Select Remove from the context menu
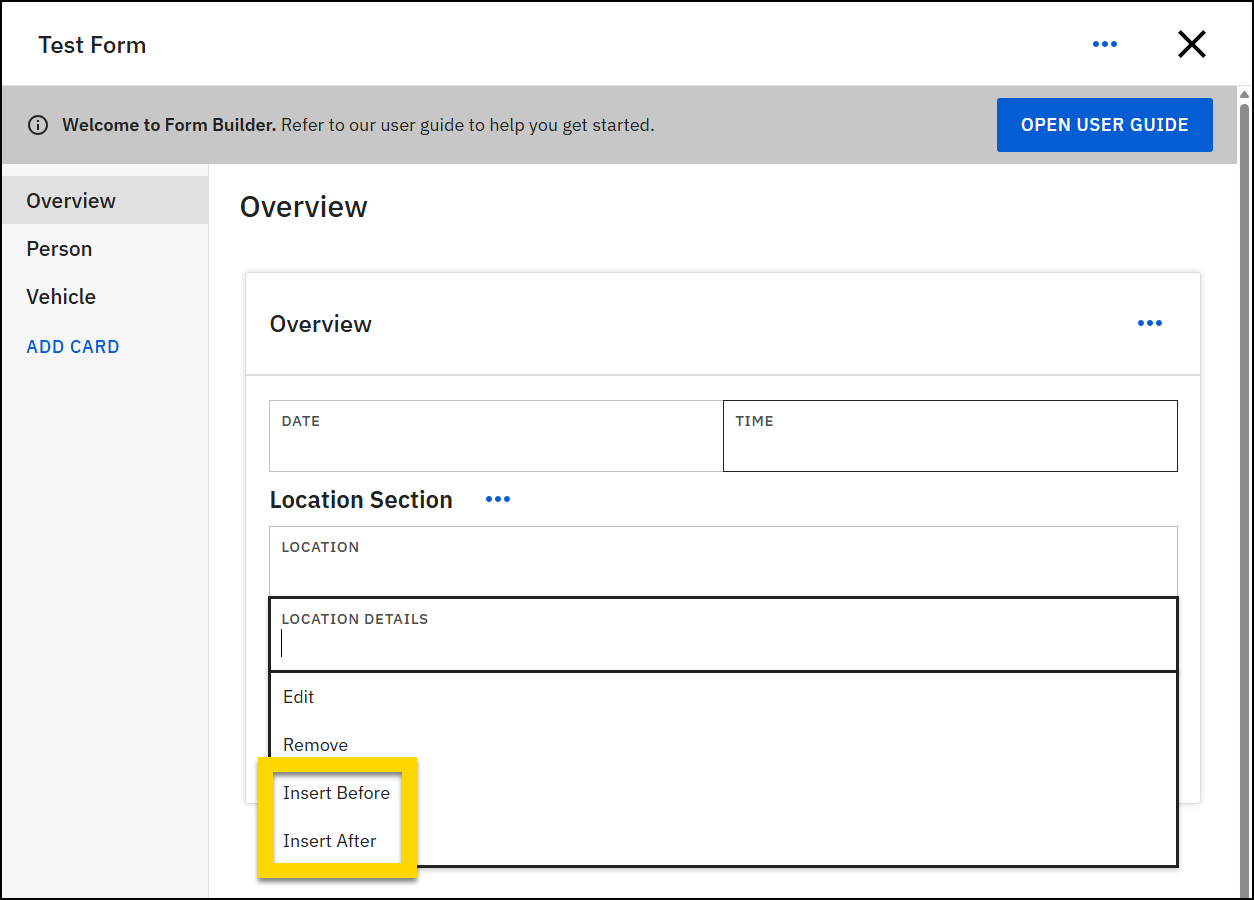Image resolution: width=1254 pixels, height=900 pixels. [315, 744]
